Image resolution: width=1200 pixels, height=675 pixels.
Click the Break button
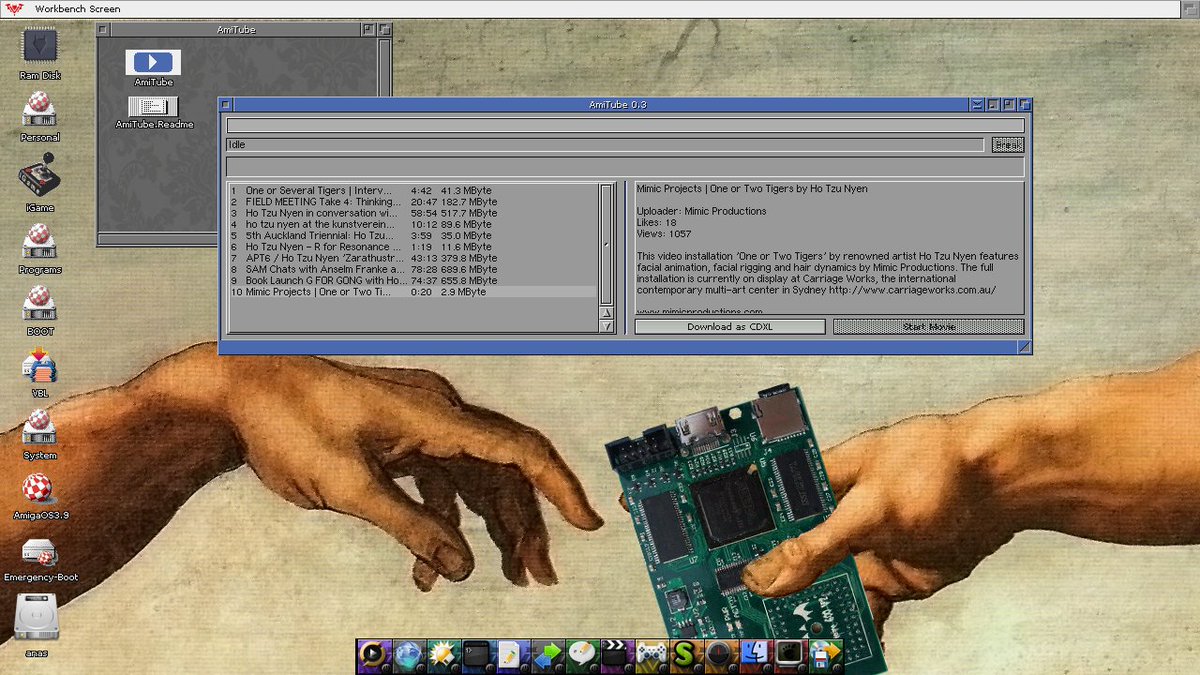click(x=1008, y=145)
